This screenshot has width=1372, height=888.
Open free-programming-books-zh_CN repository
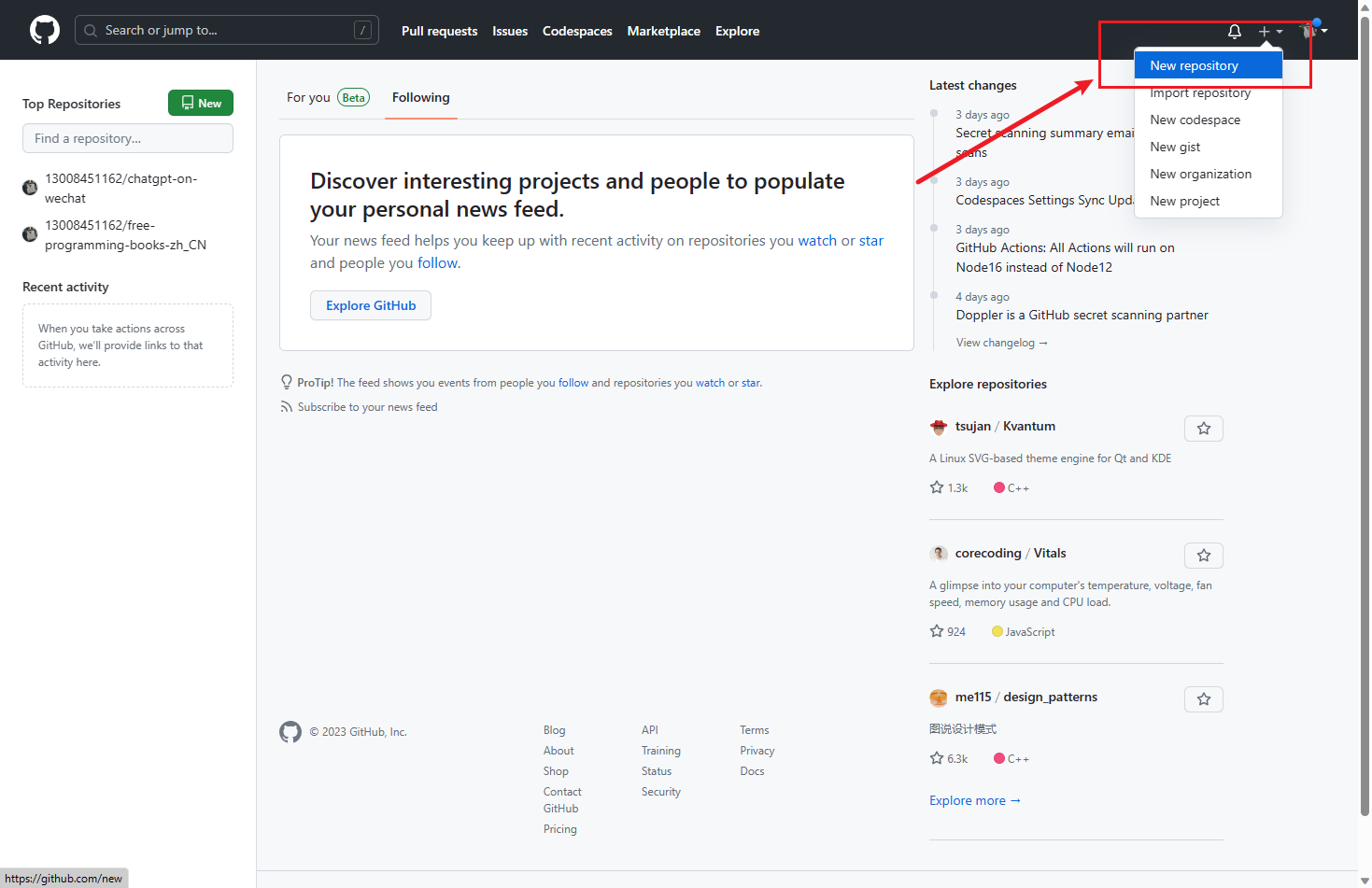(x=125, y=234)
